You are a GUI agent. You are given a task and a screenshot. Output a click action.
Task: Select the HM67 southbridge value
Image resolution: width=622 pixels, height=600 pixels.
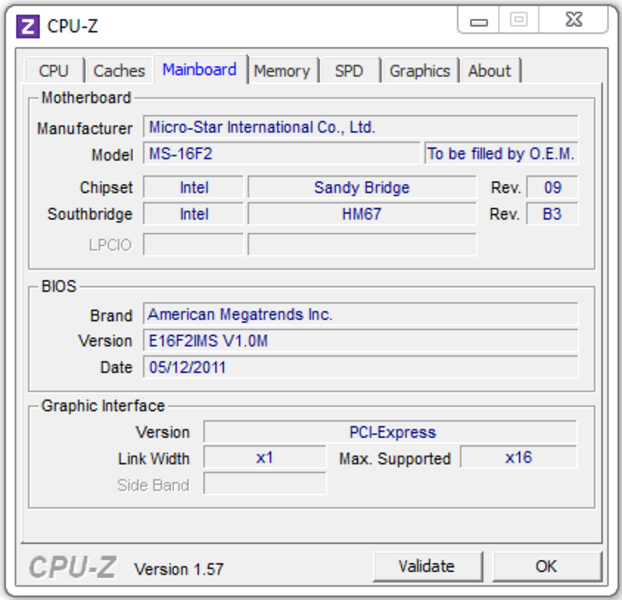tap(362, 214)
